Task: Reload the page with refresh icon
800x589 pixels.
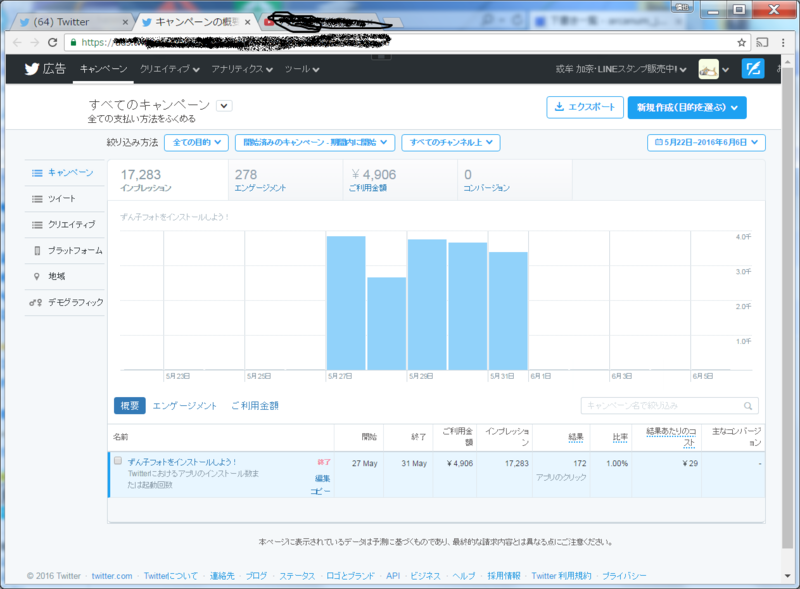Action: coord(52,42)
